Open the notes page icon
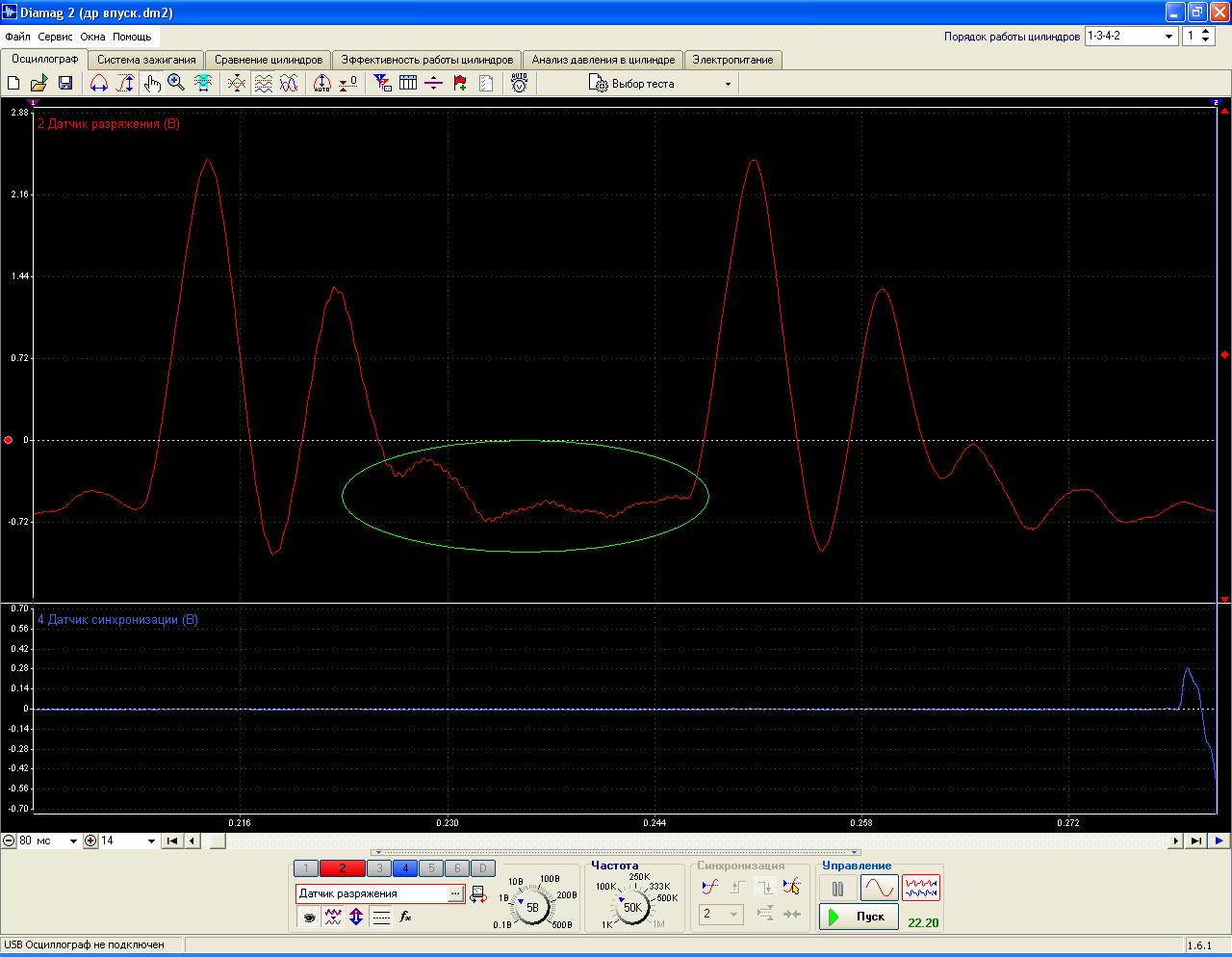1232x957 pixels. (x=486, y=84)
